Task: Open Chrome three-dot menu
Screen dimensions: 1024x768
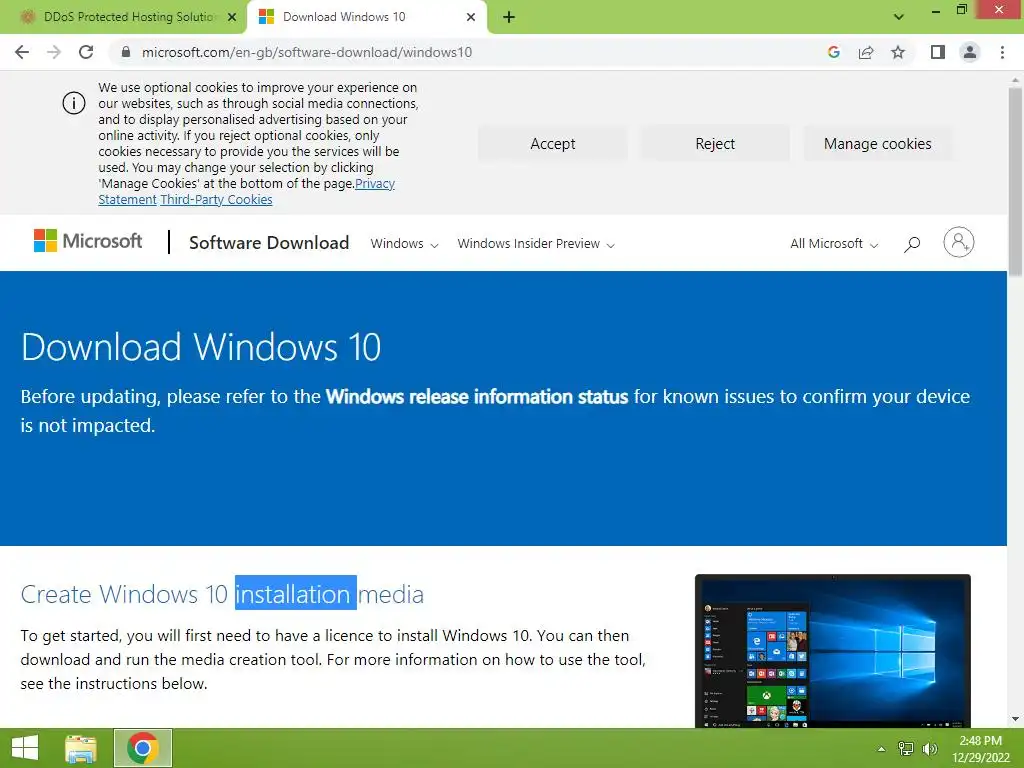Action: coord(1002,52)
